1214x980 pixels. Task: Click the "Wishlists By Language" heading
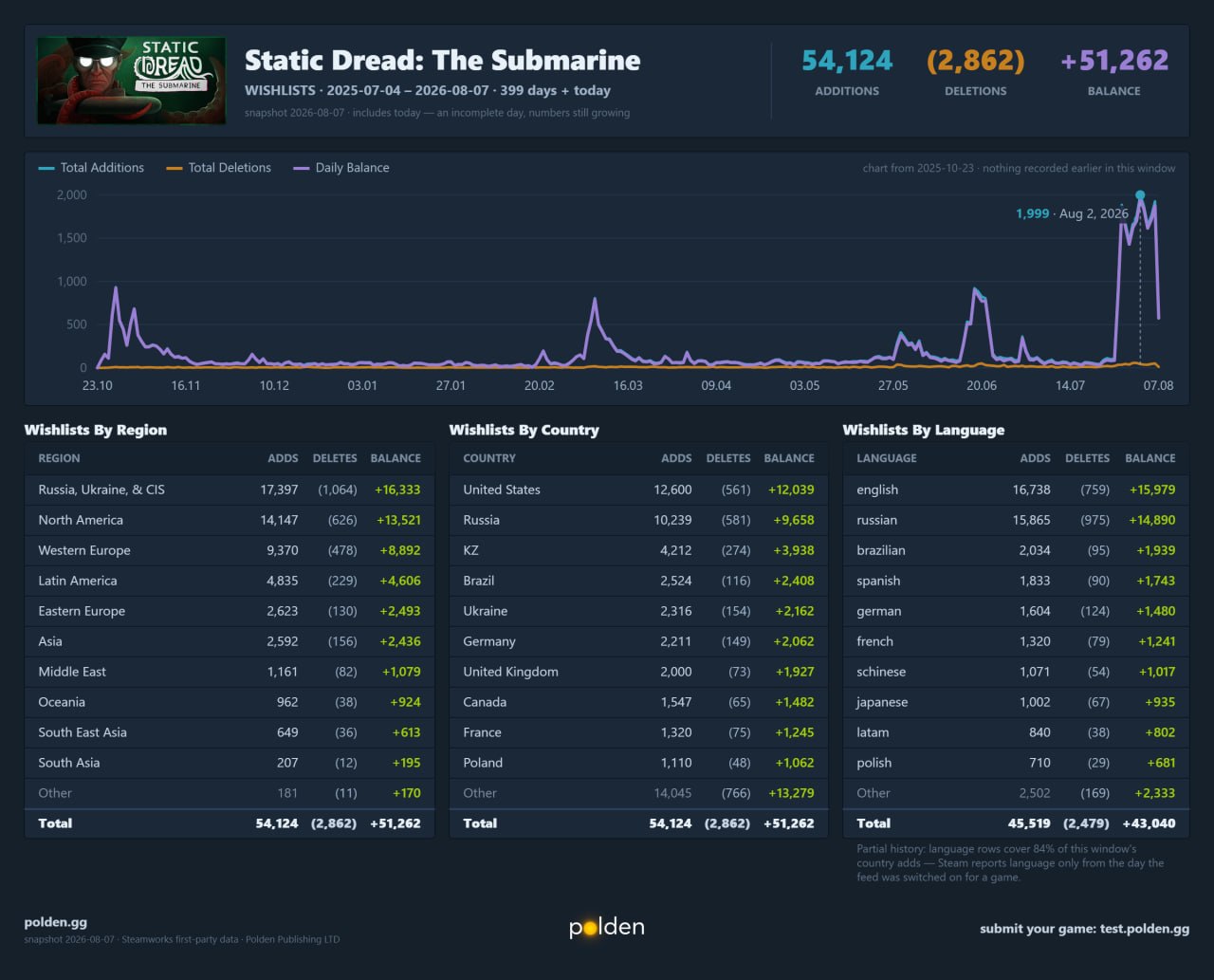[924, 430]
